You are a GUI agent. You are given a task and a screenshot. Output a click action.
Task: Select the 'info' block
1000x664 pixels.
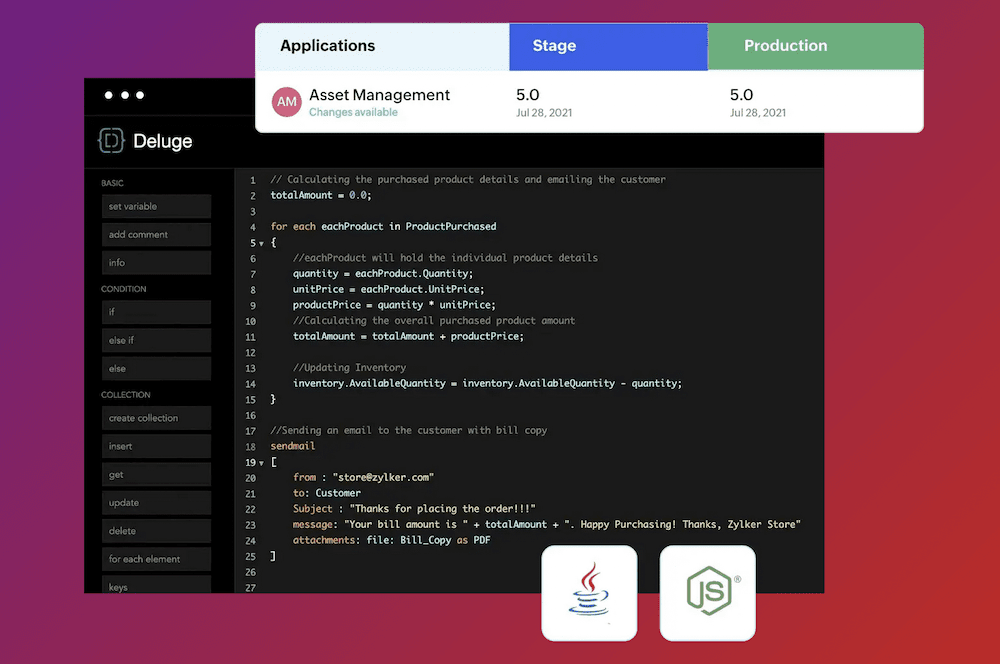pos(156,262)
